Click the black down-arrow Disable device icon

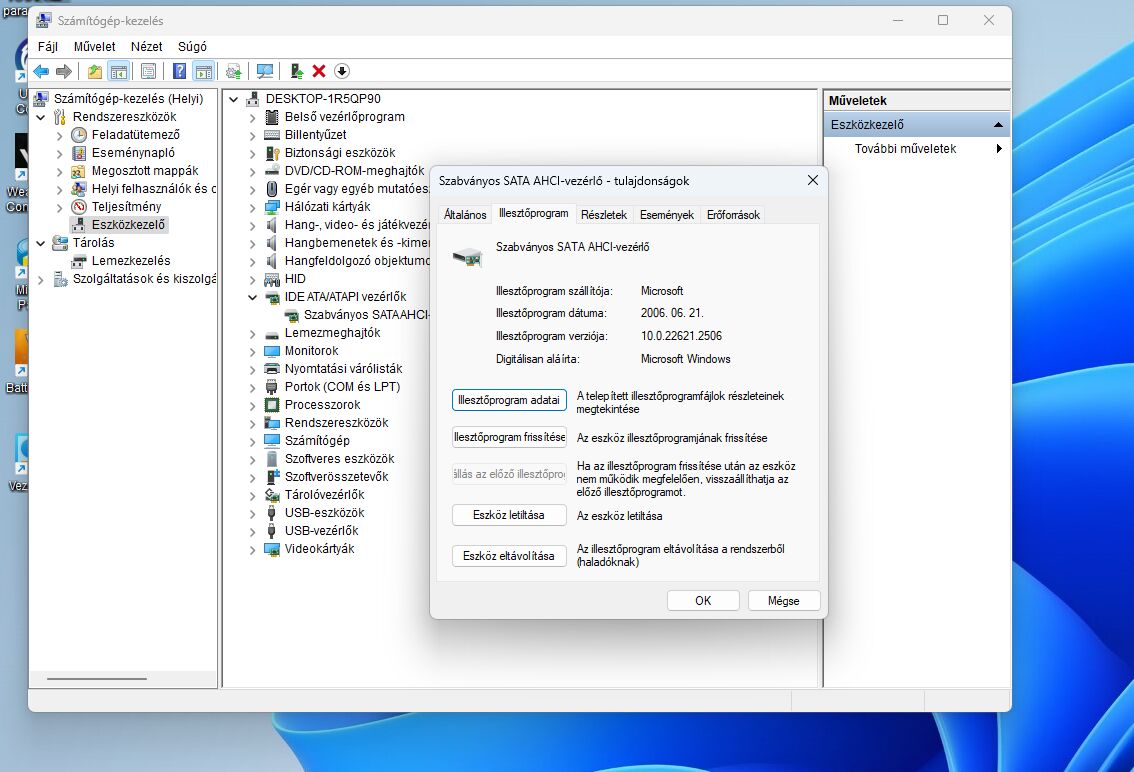click(342, 71)
